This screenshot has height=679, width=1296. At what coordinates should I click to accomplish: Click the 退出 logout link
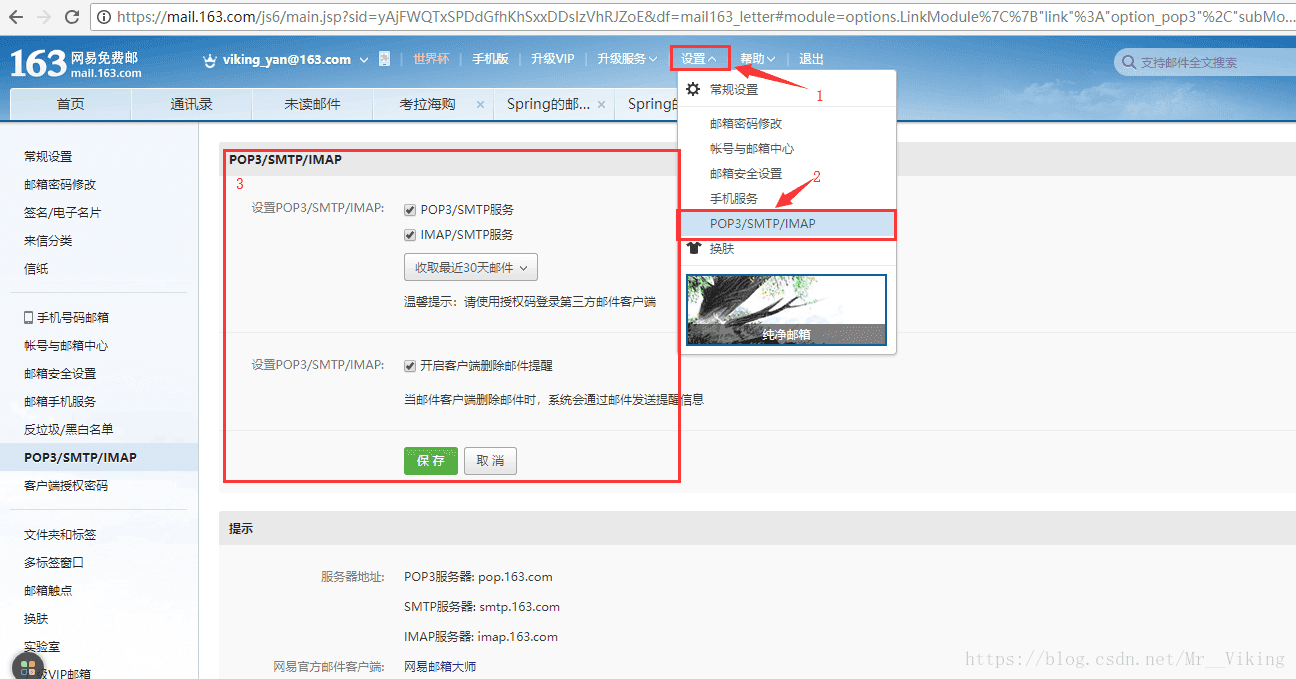811,59
